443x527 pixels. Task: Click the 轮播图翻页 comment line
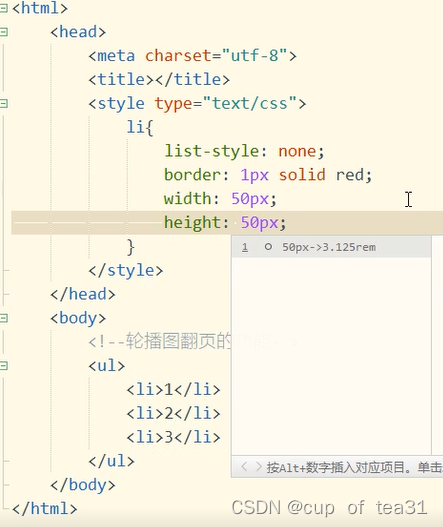160,341
